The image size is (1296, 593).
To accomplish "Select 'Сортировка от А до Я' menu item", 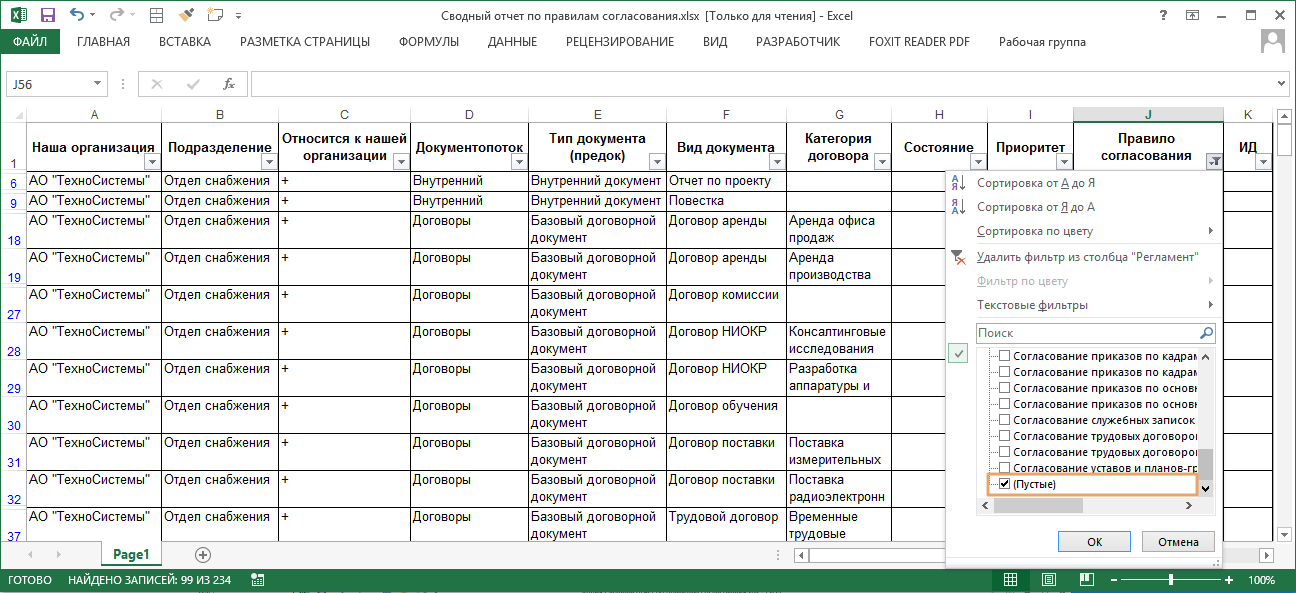I will [1035, 183].
